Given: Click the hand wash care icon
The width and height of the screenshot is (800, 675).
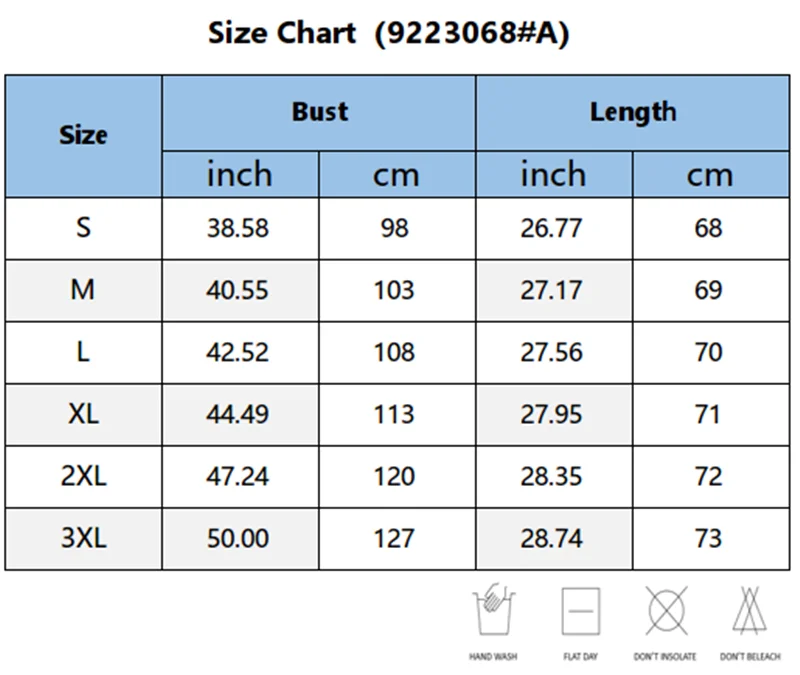Looking at the screenshot, I should coord(493,609).
